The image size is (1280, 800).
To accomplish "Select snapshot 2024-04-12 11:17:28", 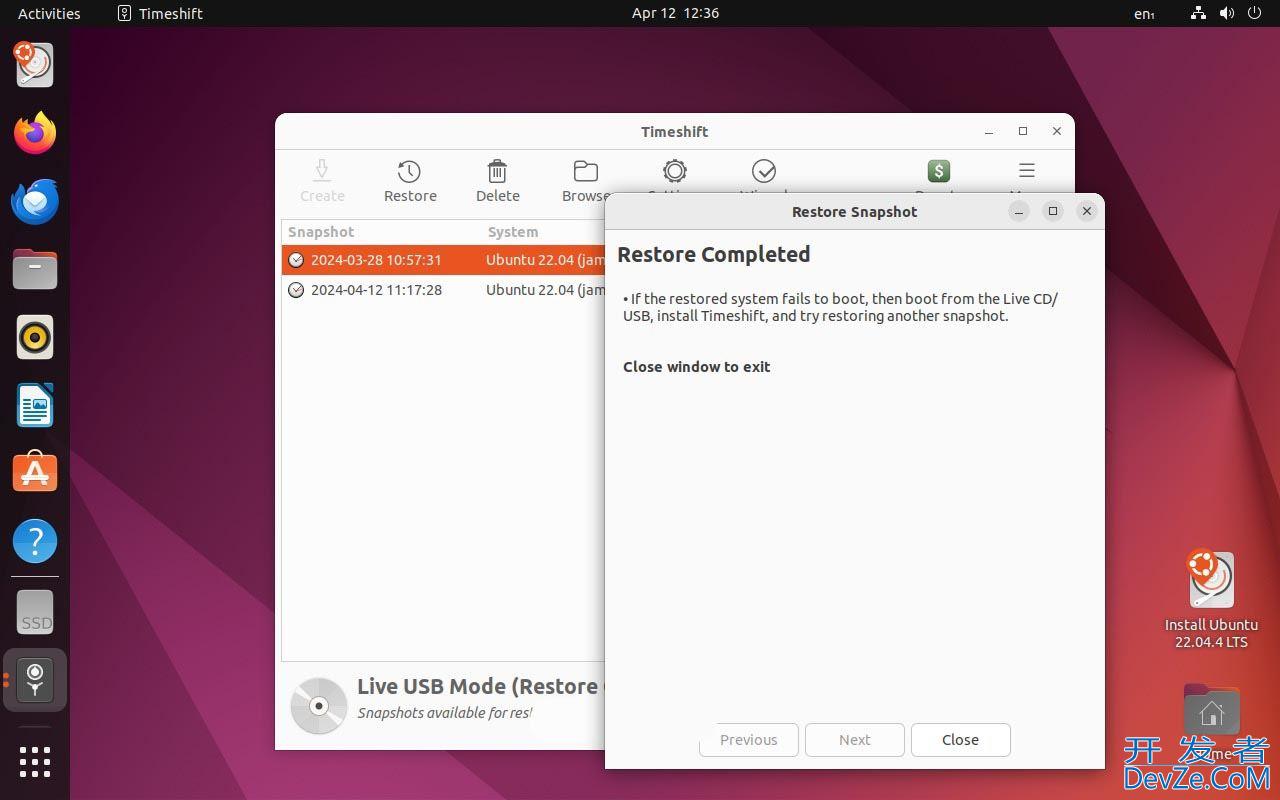I will coord(444,290).
